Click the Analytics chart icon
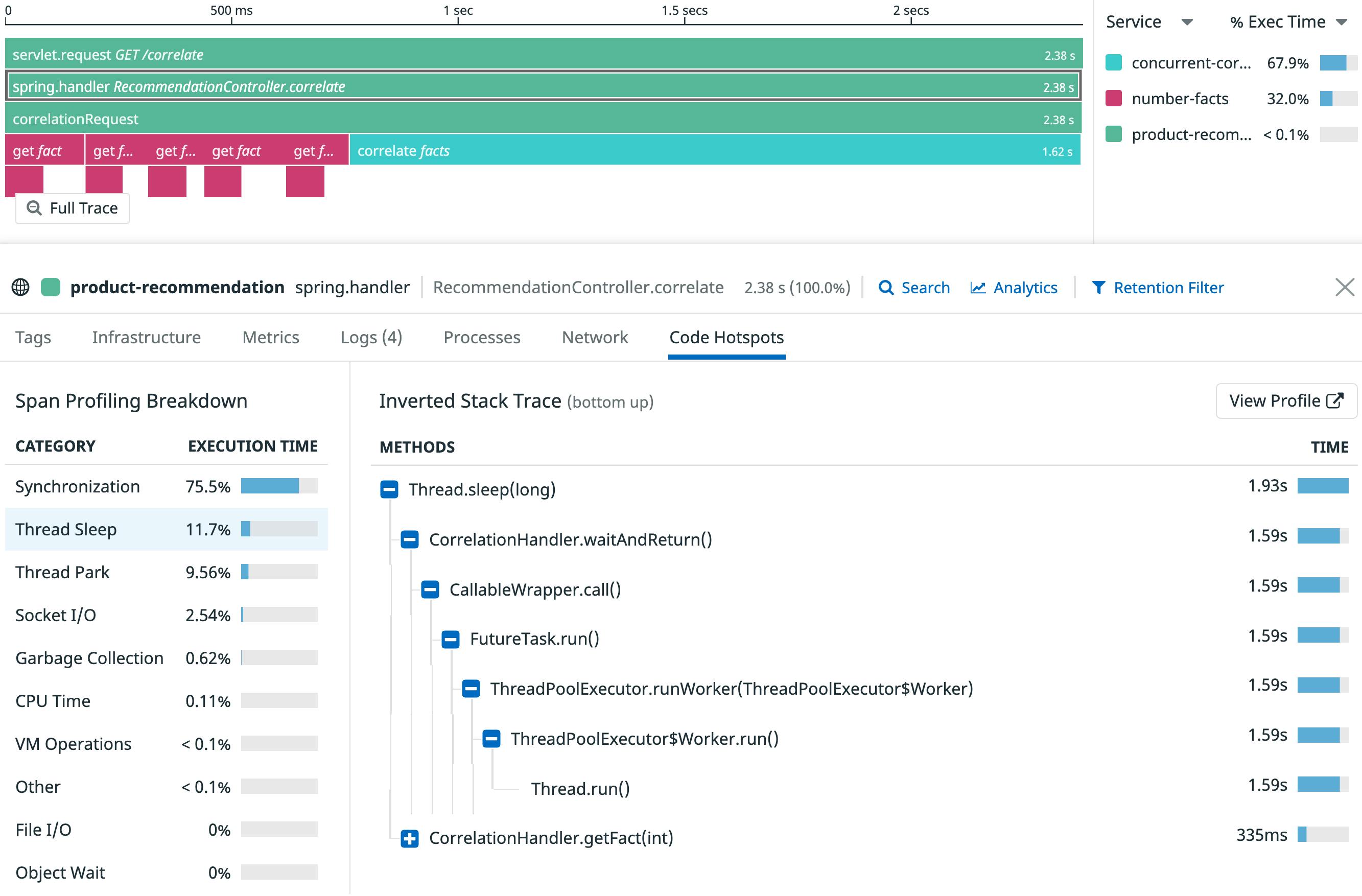Image resolution: width=1362 pixels, height=896 pixels. [978, 288]
